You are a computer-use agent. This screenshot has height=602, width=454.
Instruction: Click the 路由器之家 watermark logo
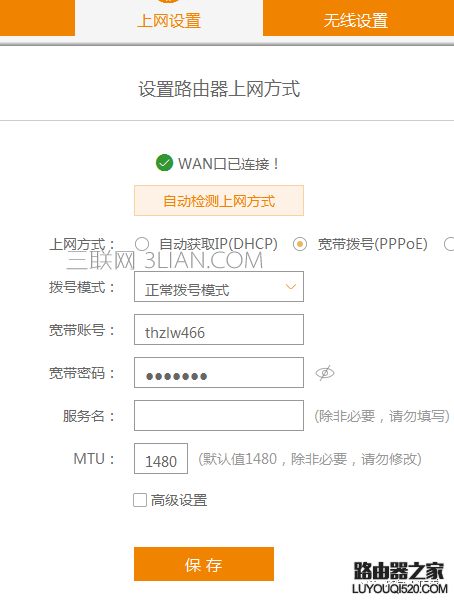399,577
